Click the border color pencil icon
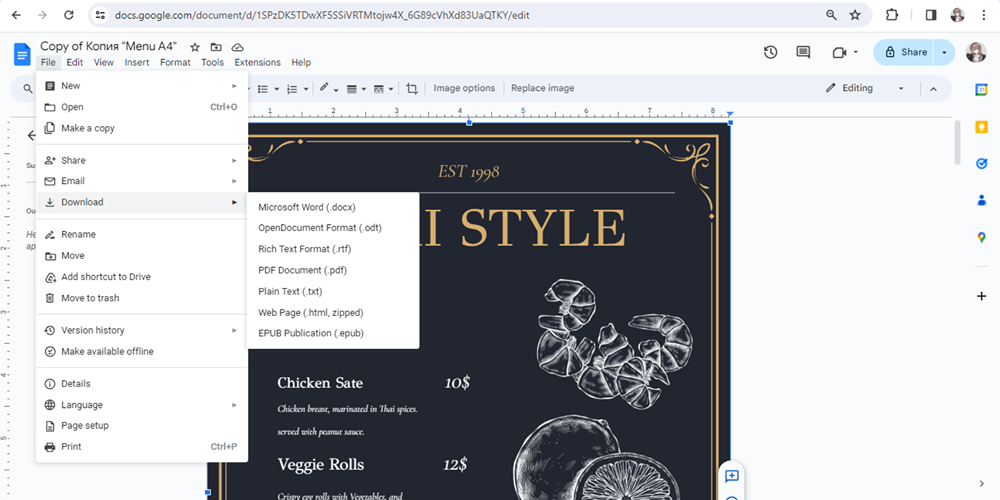 (324, 88)
